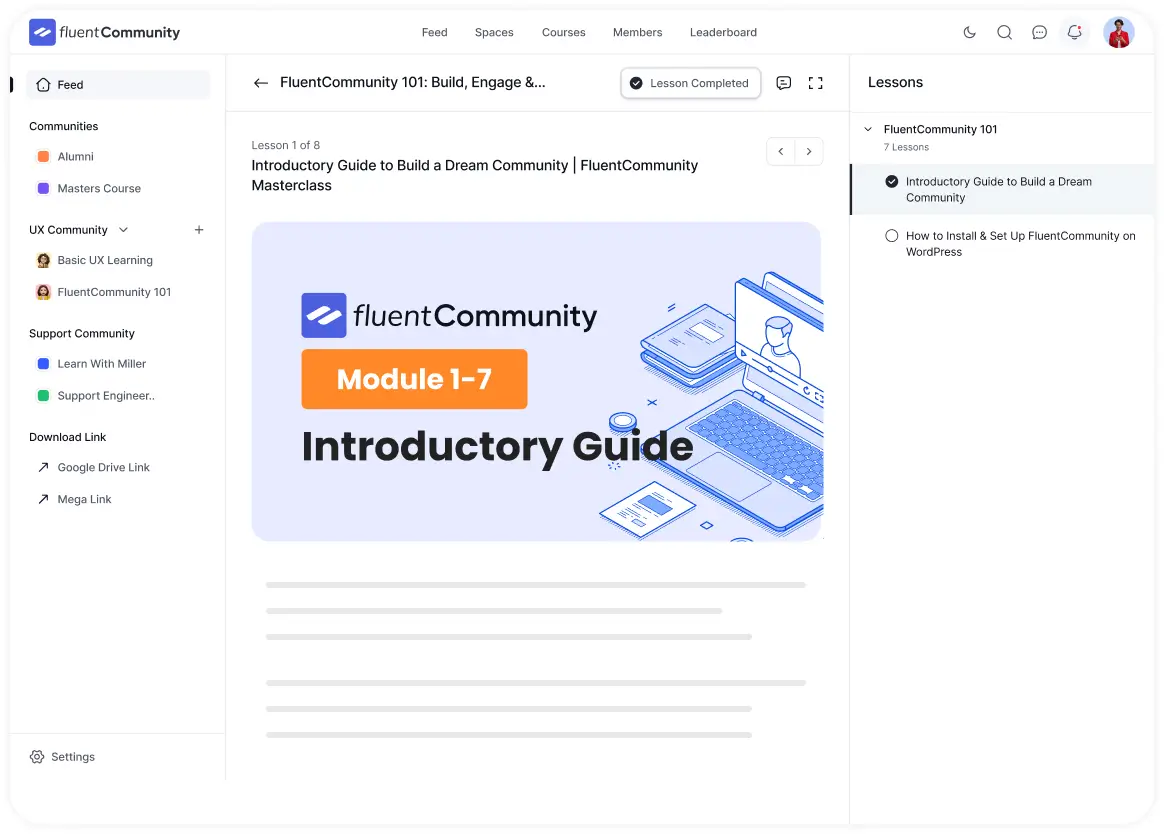Viewport: 1164px width, 834px height.
Task: Click the Basic UX Learning avatar icon
Action: (43, 260)
